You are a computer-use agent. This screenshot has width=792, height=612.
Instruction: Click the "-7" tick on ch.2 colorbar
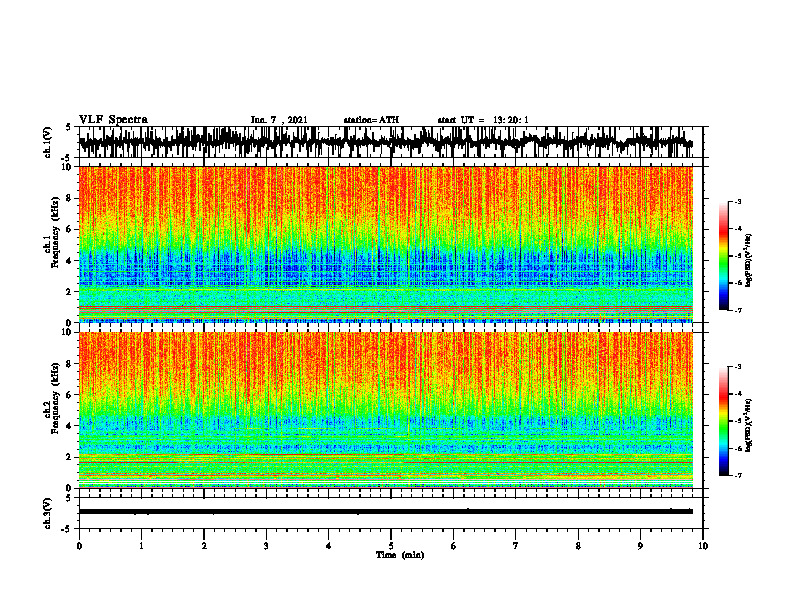click(x=738, y=475)
